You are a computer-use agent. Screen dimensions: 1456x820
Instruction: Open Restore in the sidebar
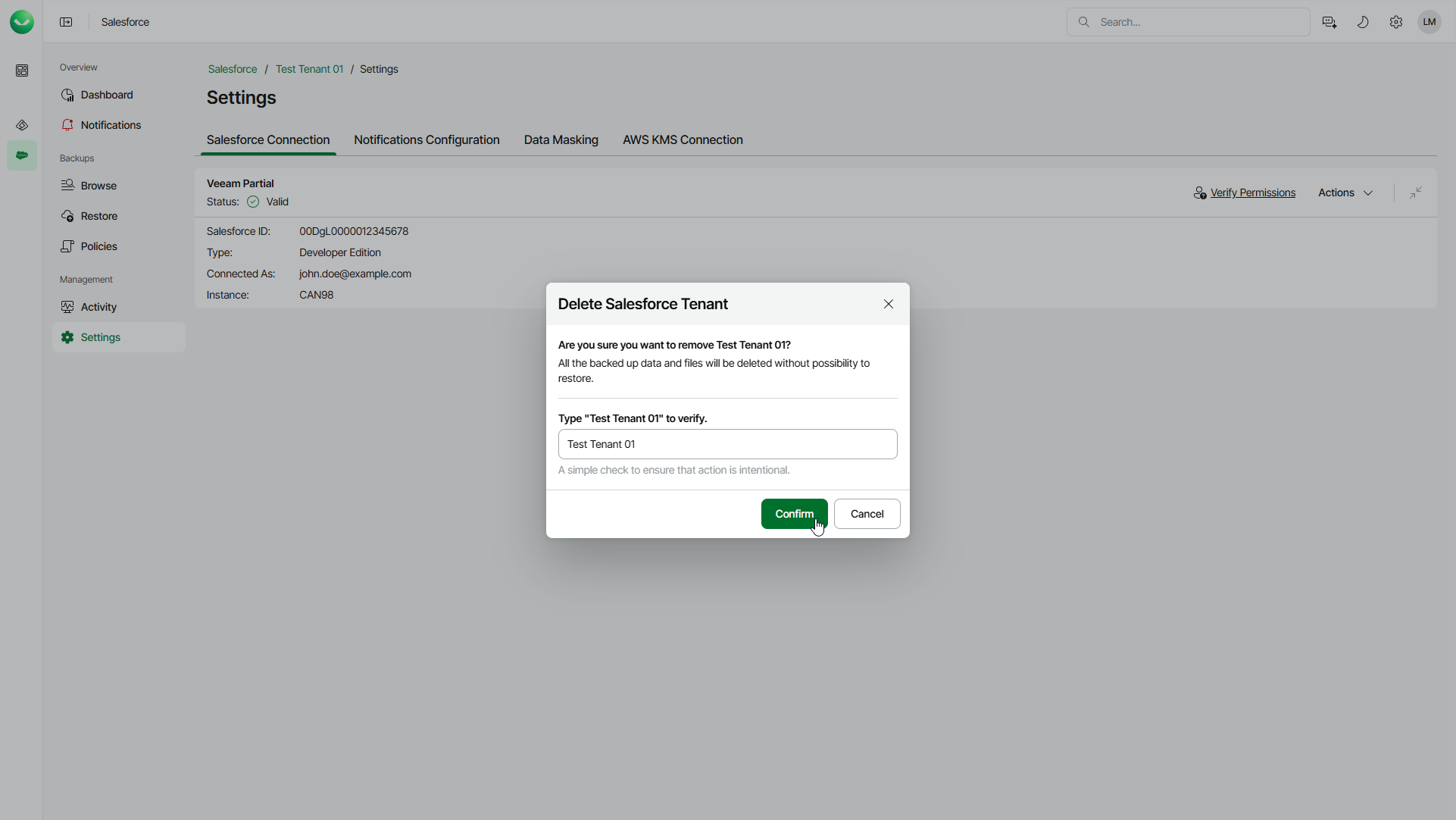(99, 216)
